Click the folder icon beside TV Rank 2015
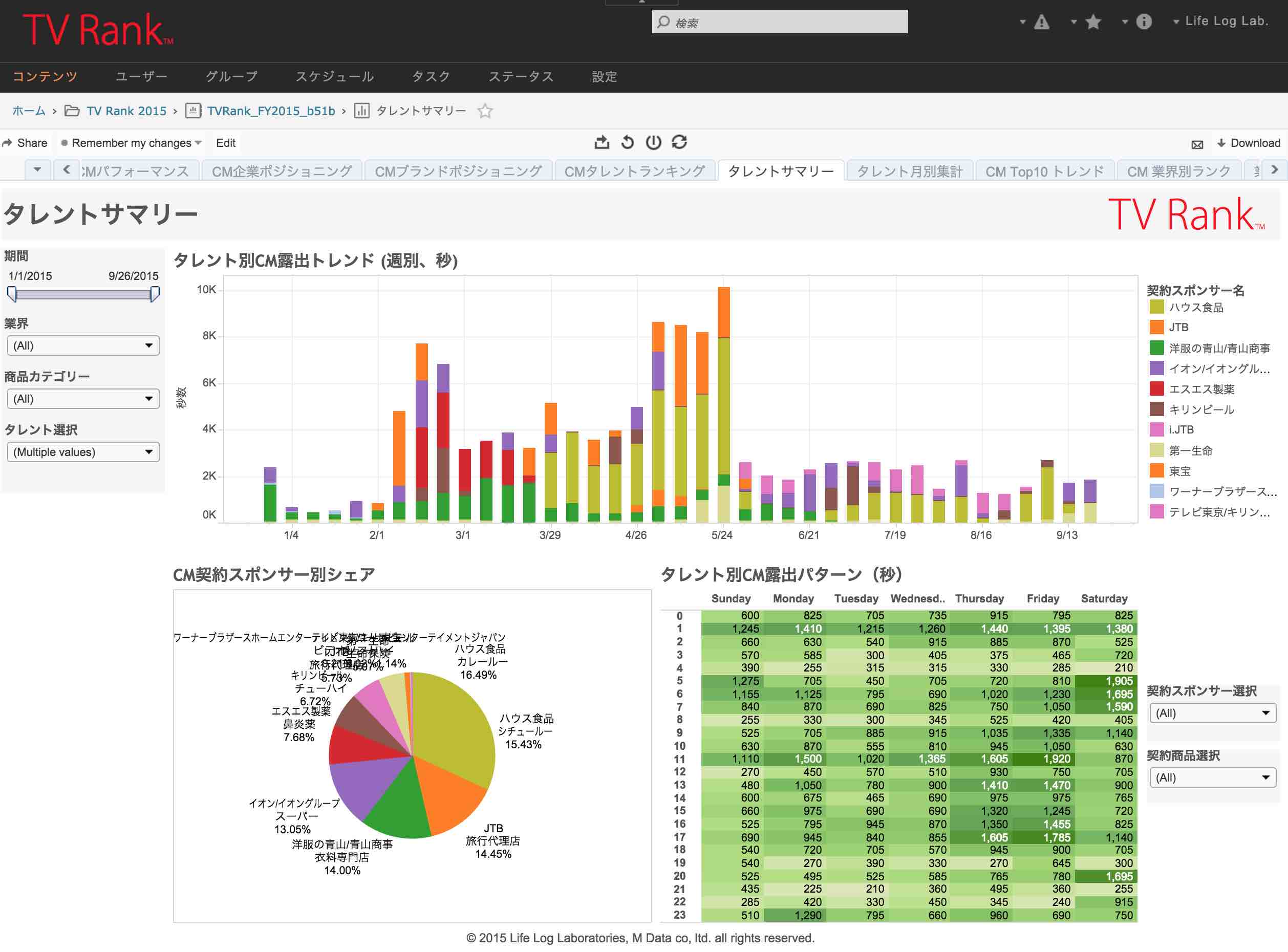The width and height of the screenshot is (1288, 952). 72,111
